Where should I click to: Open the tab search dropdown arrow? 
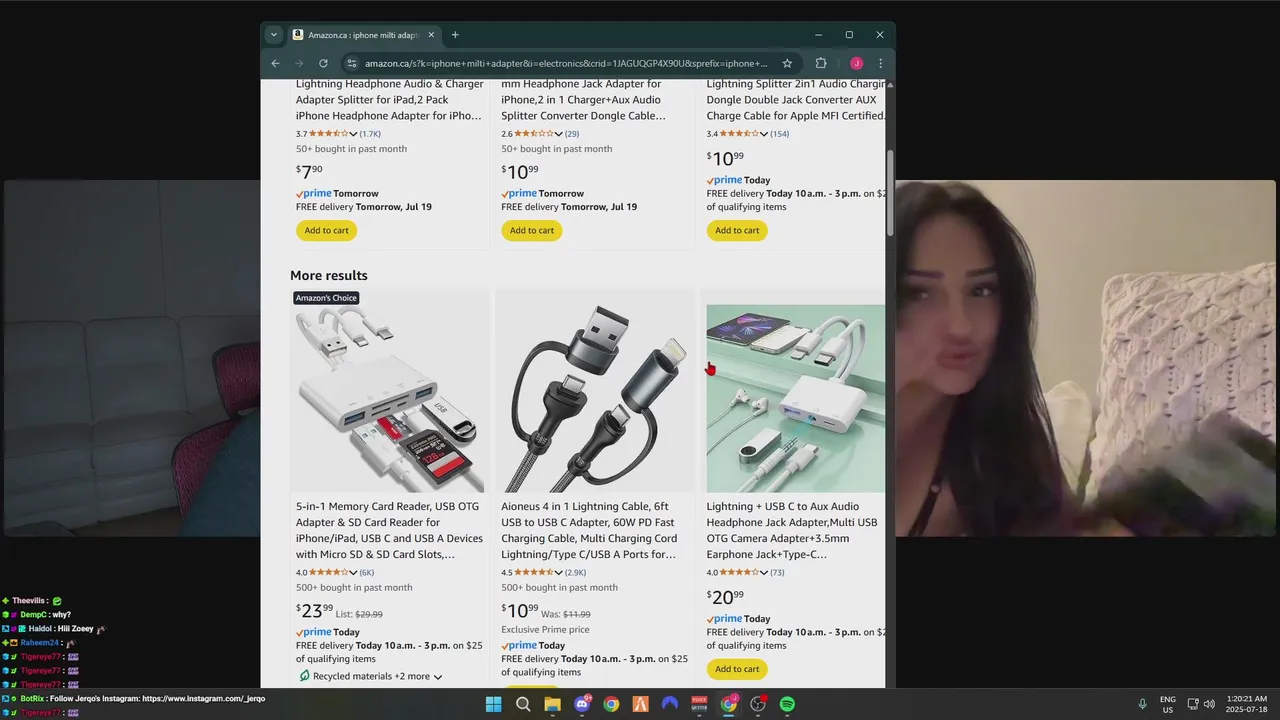click(273, 35)
